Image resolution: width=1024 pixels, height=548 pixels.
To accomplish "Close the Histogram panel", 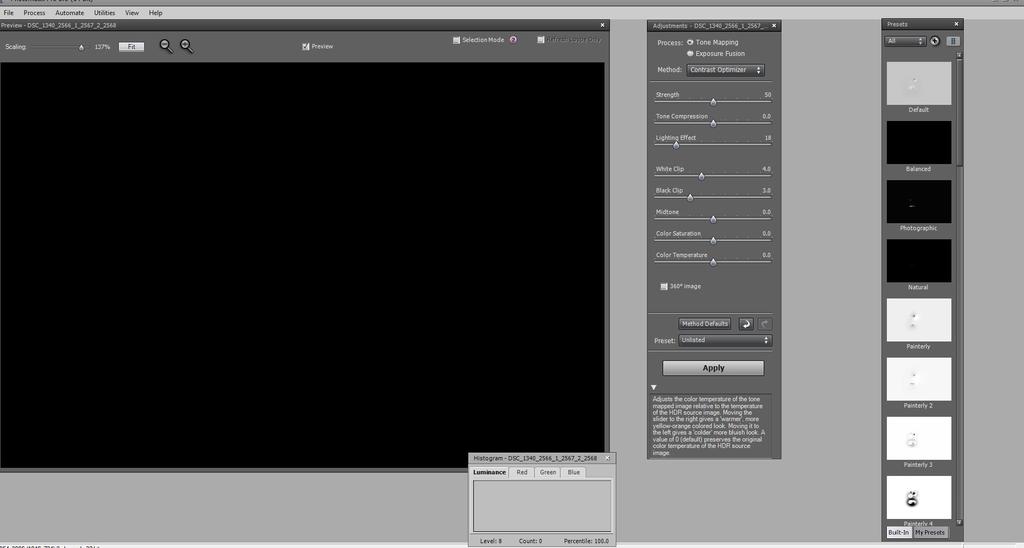I will coord(609,458).
